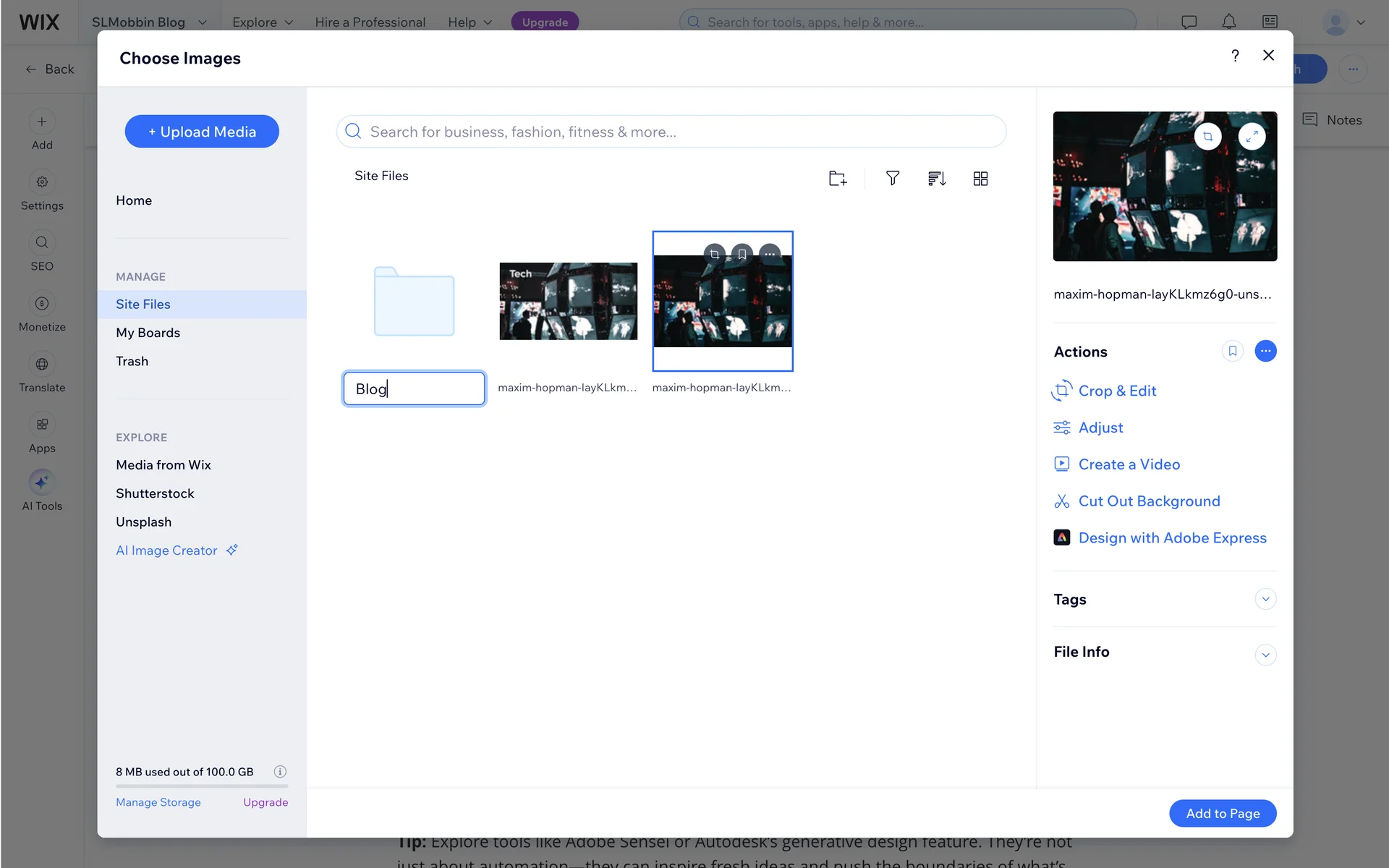
Task: Open the SLMobbin Blog site dropdown
Action: [149, 22]
